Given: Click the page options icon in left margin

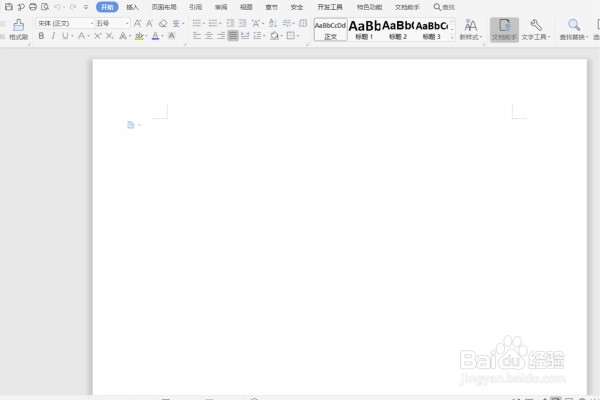Looking at the screenshot, I should click(133, 125).
